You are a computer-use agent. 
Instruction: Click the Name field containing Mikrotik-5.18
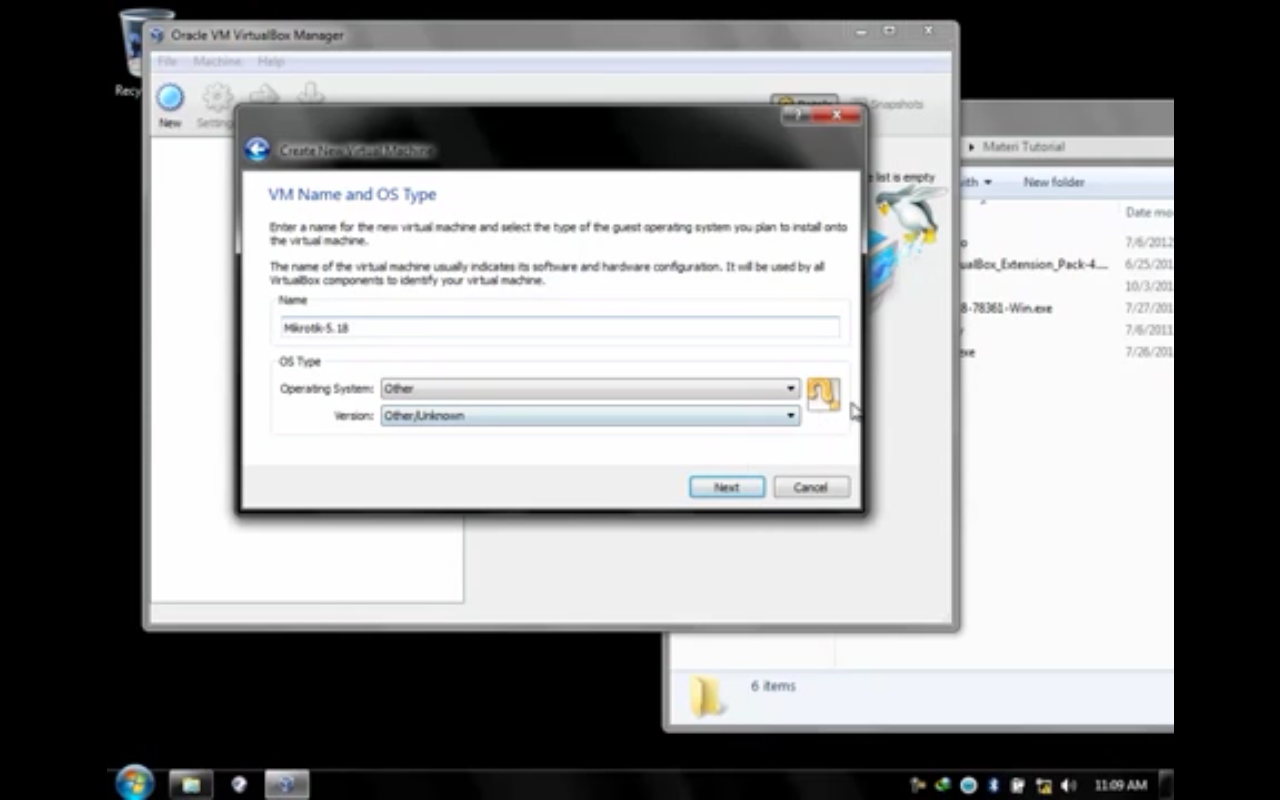click(560, 327)
